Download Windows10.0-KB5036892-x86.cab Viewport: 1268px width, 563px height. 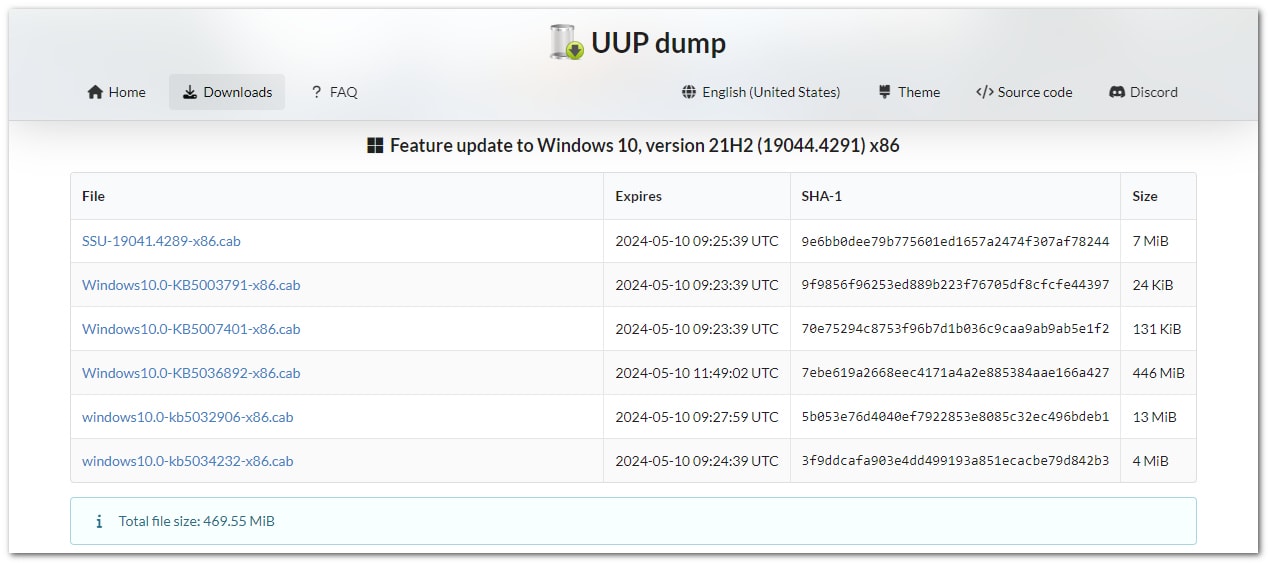(x=191, y=373)
